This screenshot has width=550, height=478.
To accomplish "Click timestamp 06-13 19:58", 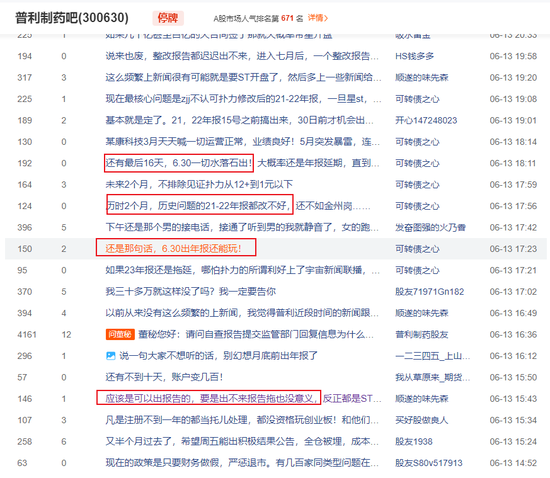I will pyautogui.click(x=513, y=56).
